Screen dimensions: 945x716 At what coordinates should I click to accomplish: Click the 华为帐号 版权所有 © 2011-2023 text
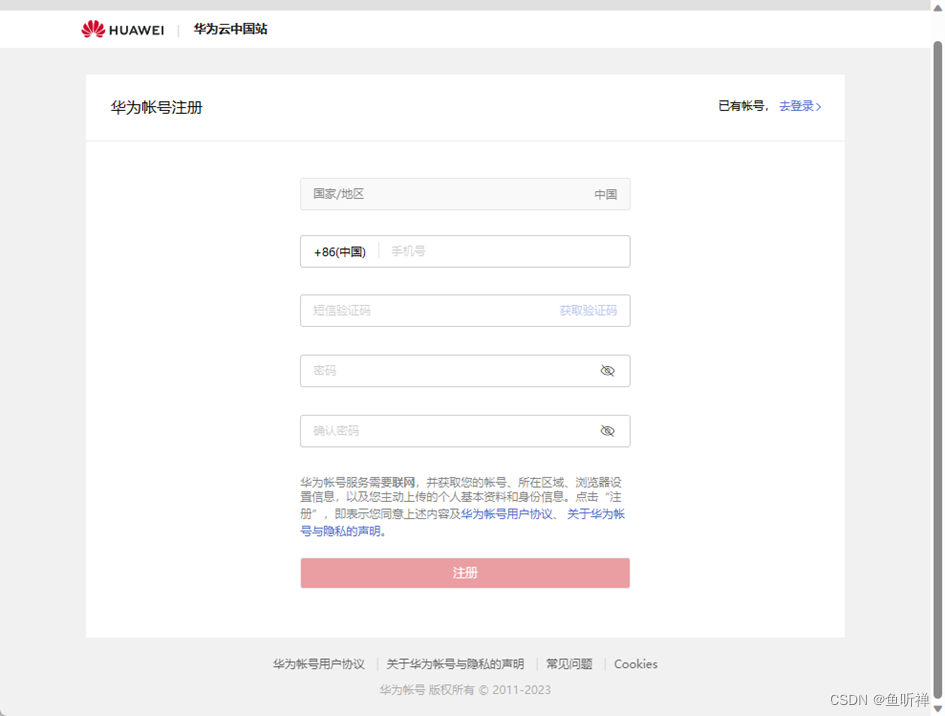coord(465,690)
